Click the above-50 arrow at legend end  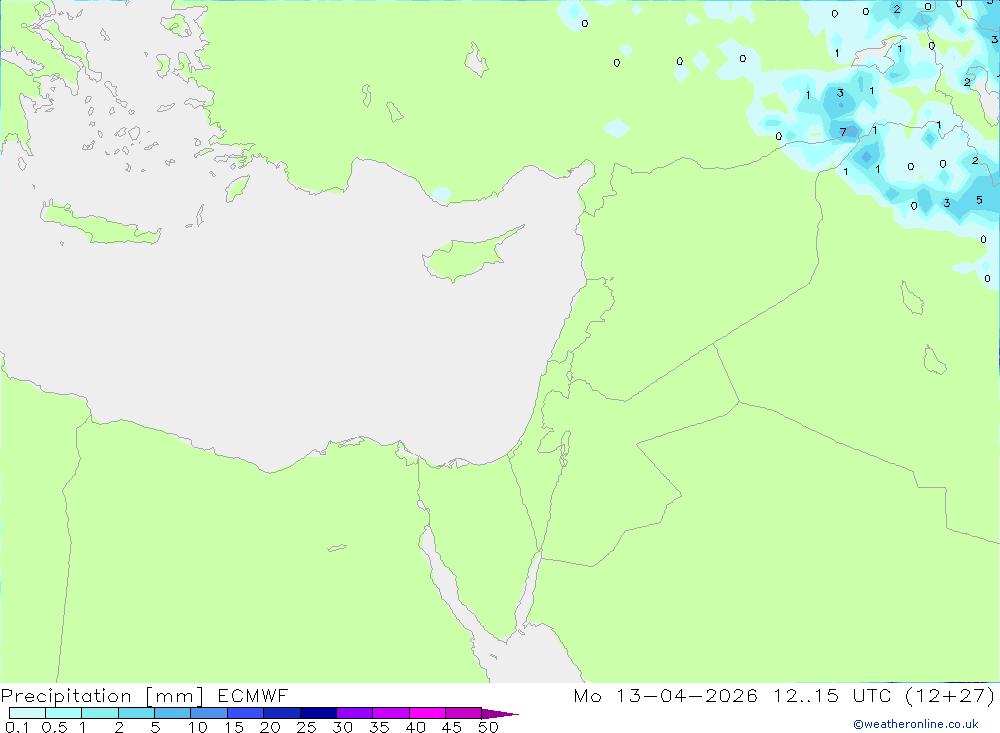click(499, 714)
